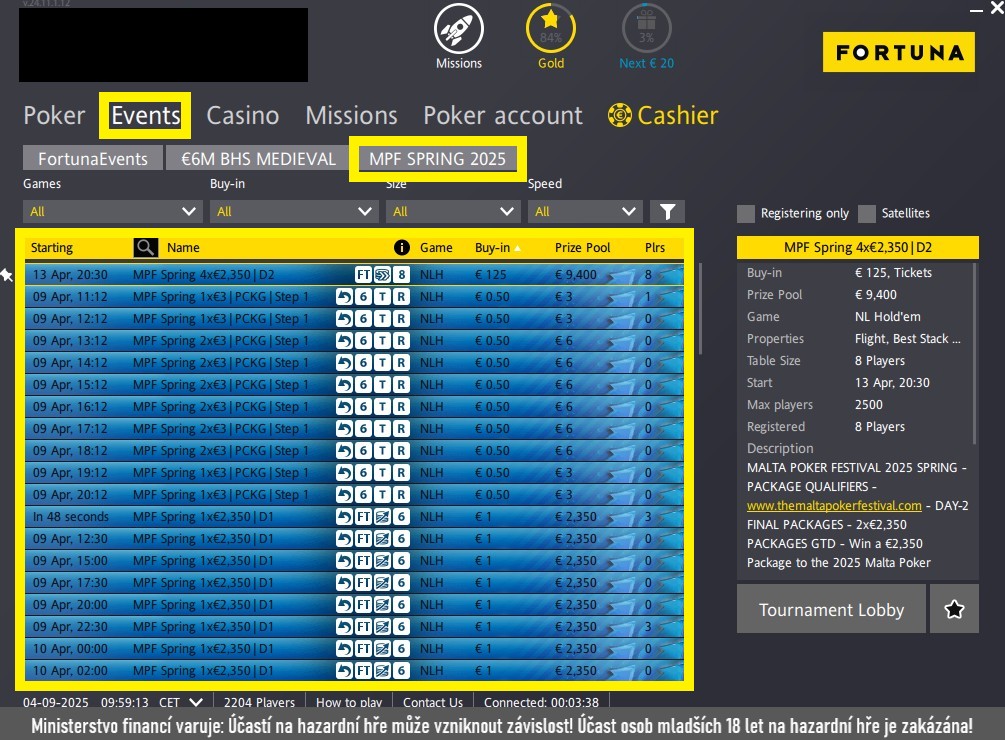Switch to the FortunaEvents sub-tab

93,158
